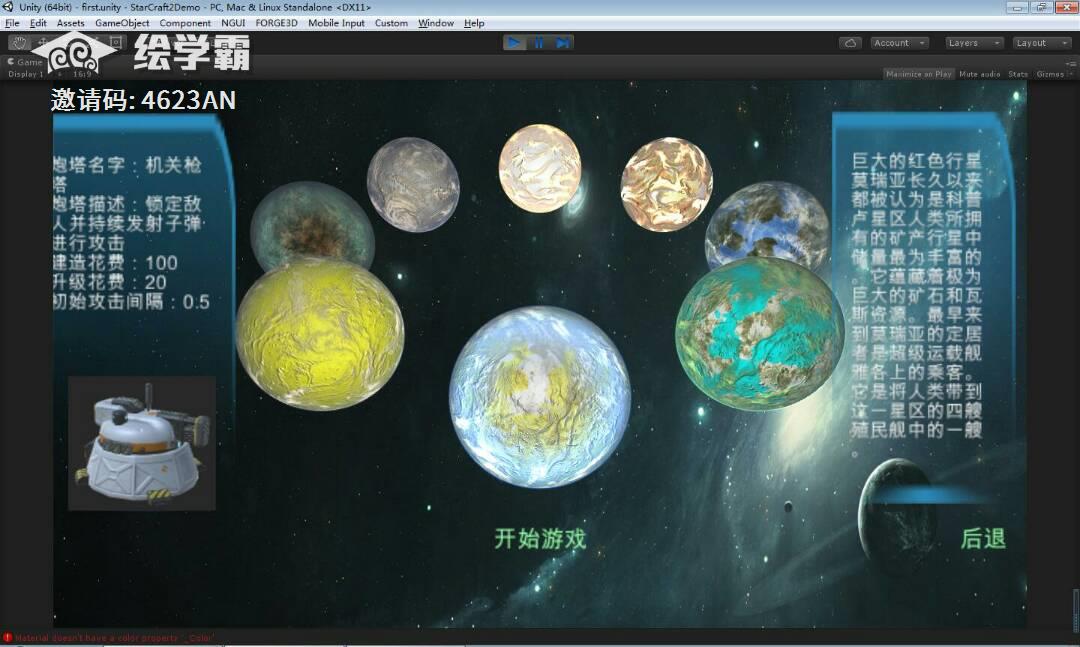Open the NGUI menu
Screen dimensions: 1080x647
click(233, 23)
